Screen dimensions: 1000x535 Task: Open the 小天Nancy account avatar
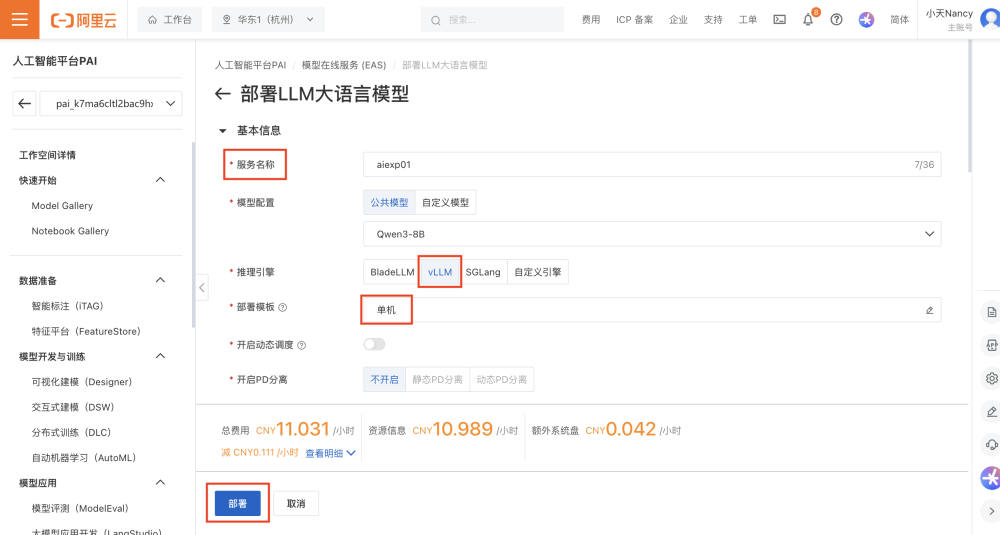point(990,19)
